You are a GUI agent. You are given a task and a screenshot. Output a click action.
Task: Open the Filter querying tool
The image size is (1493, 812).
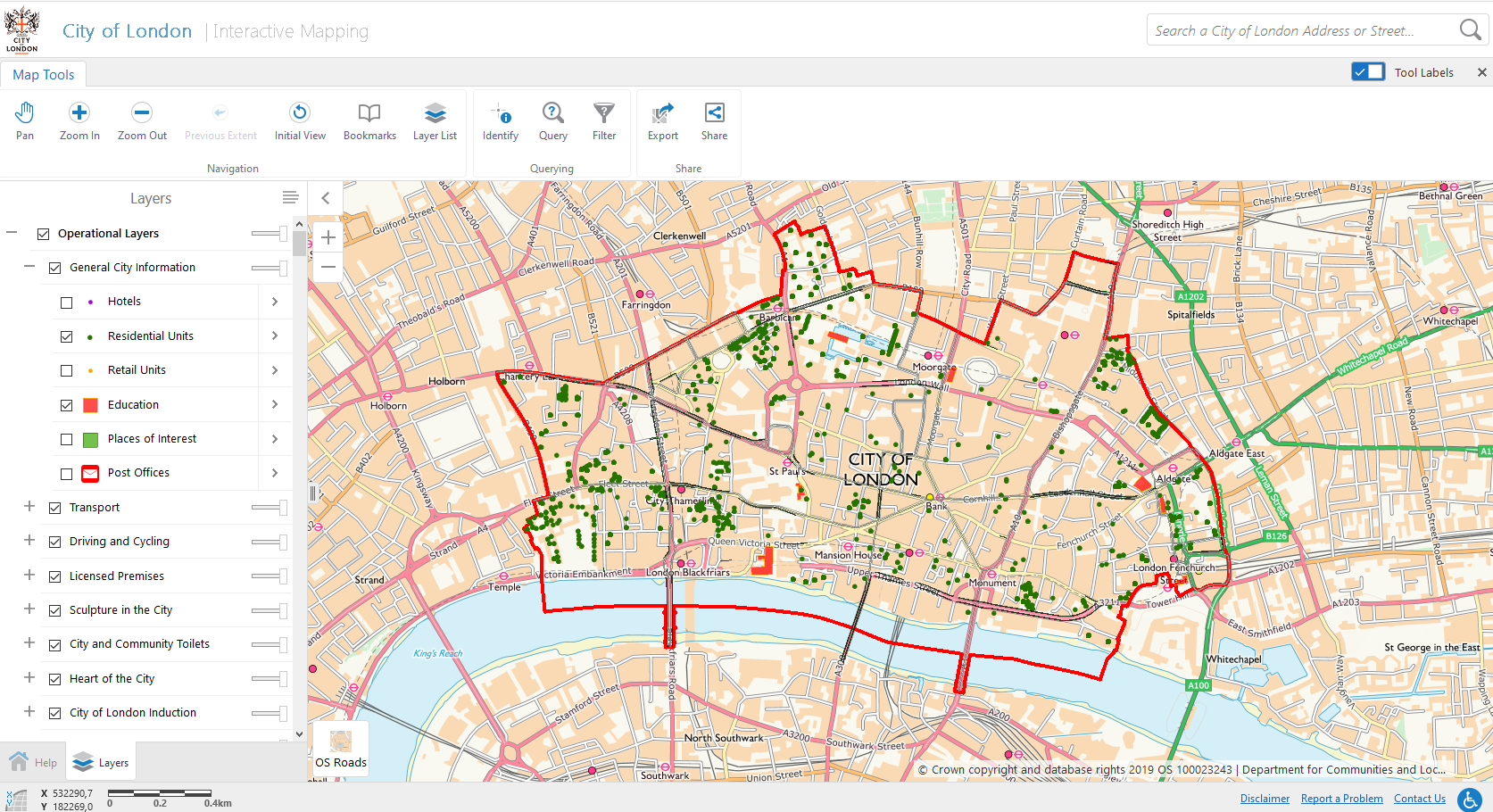604,120
